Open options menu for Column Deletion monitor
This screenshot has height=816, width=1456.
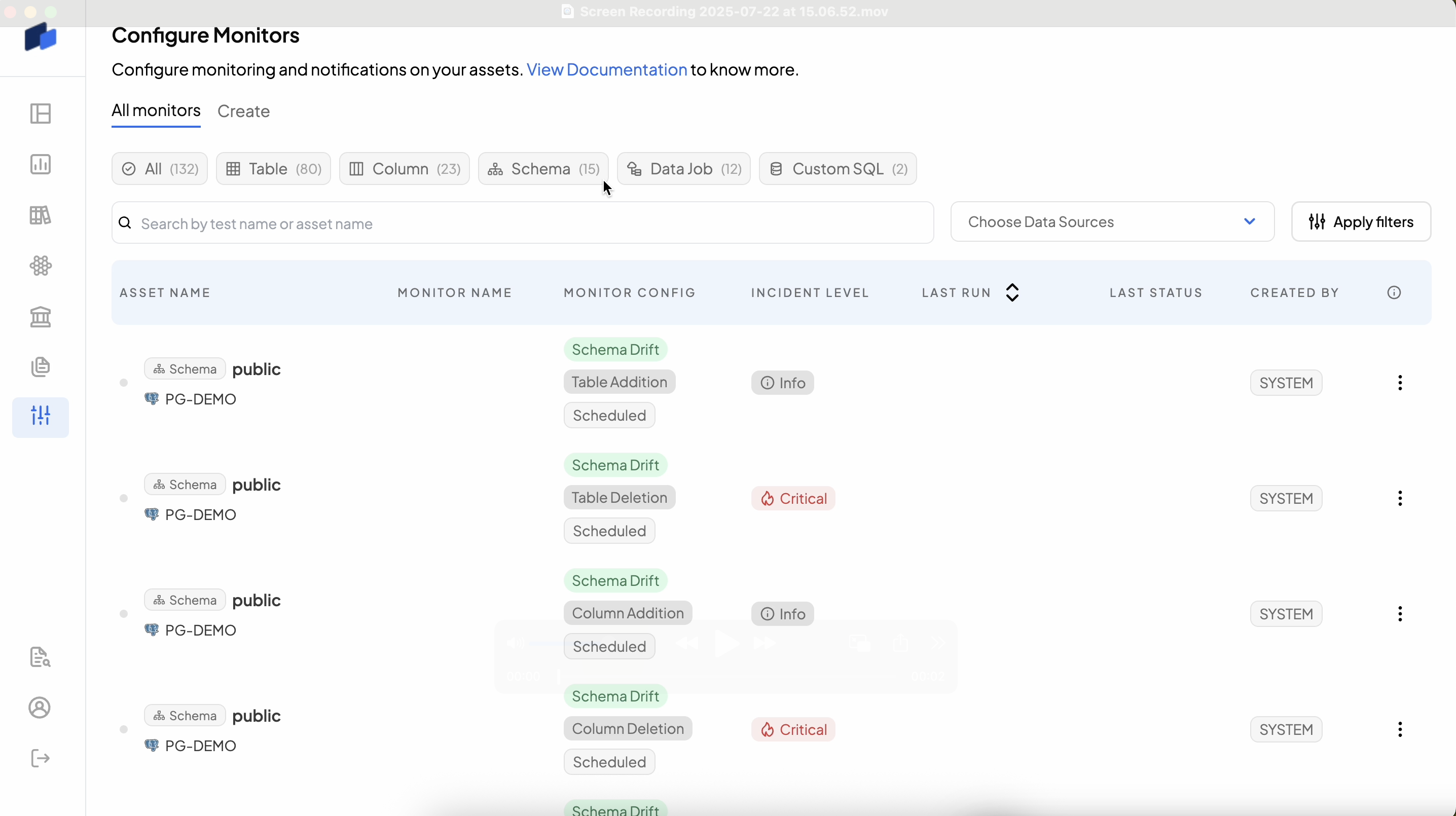point(1400,729)
